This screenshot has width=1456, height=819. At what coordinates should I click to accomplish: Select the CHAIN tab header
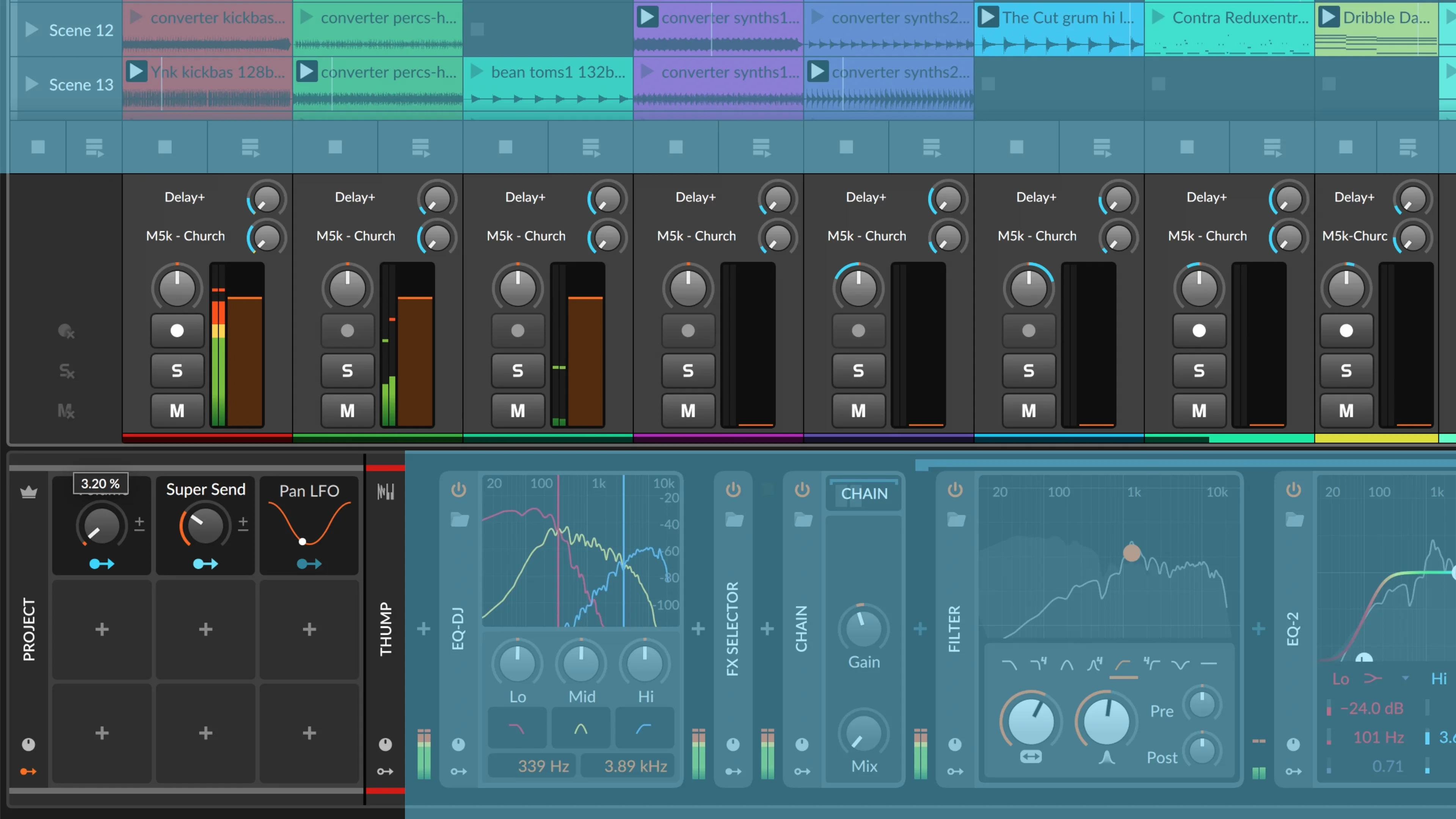click(864, 493)
